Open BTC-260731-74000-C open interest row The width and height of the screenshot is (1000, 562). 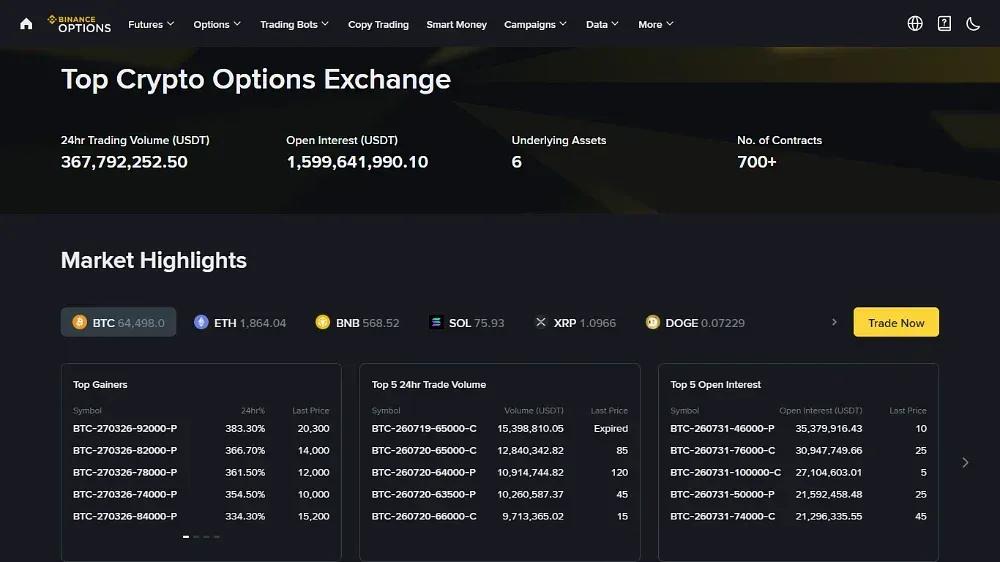point(798,516)
